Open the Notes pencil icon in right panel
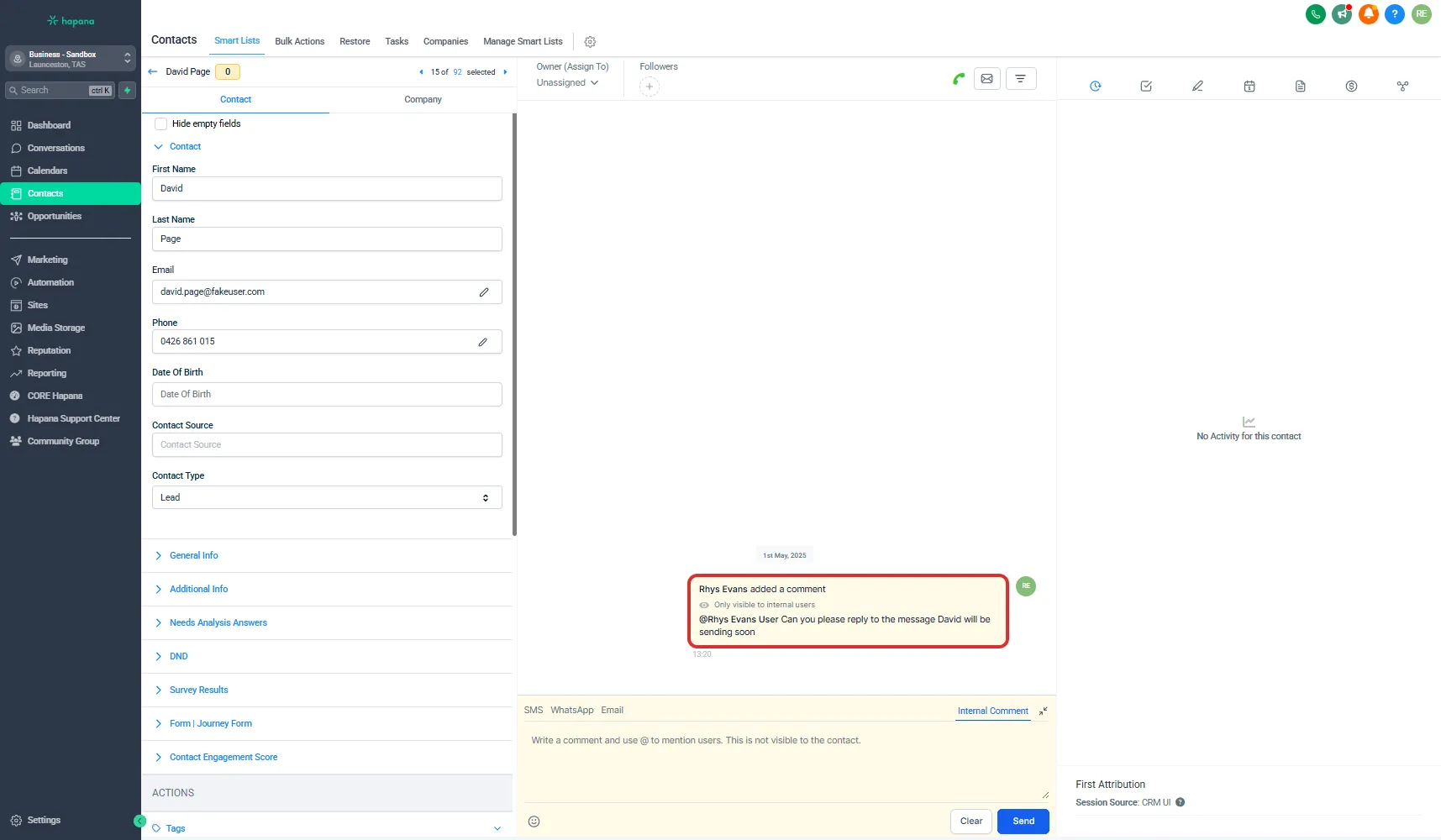Screen dimensions: 1441x840 [x=1197, y=87]
